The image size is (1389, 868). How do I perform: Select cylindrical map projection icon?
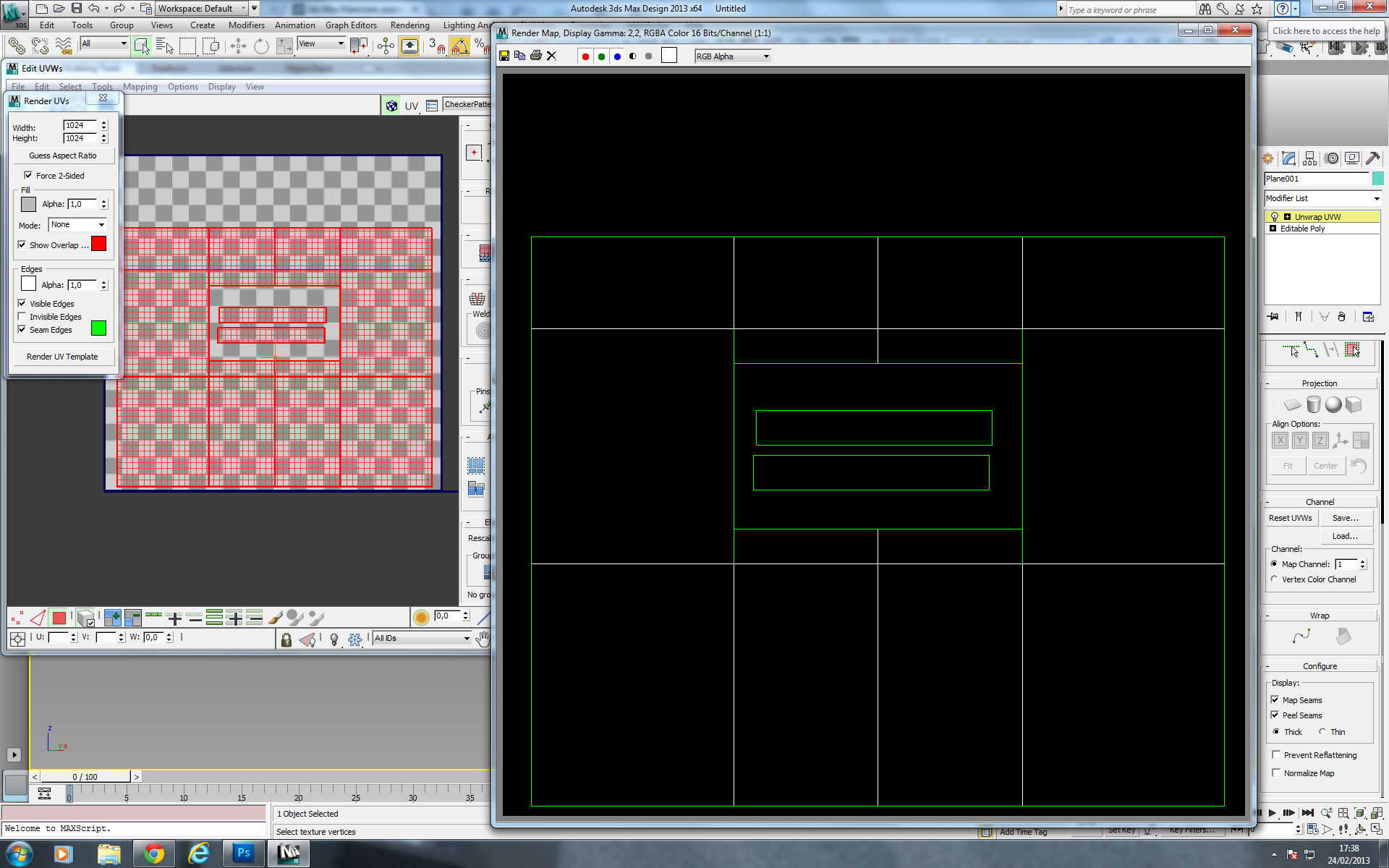(1313, 404)
